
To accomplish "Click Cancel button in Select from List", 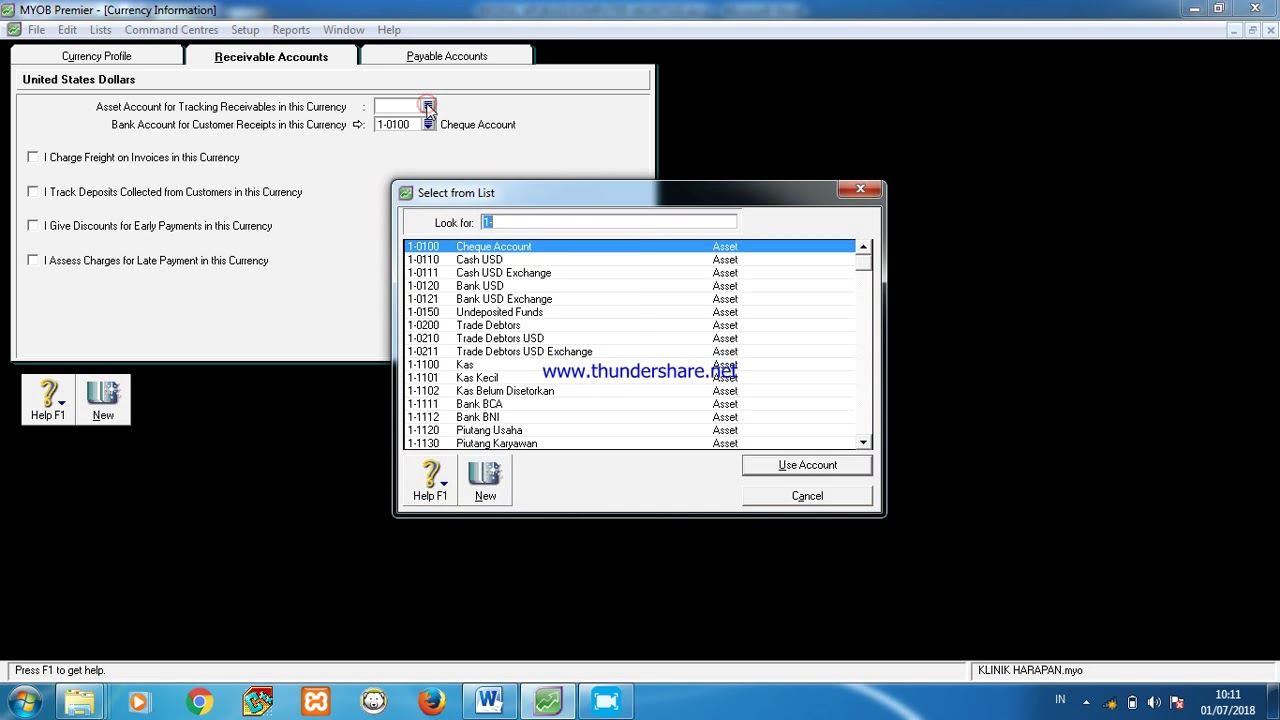I will tap(807, 496).
